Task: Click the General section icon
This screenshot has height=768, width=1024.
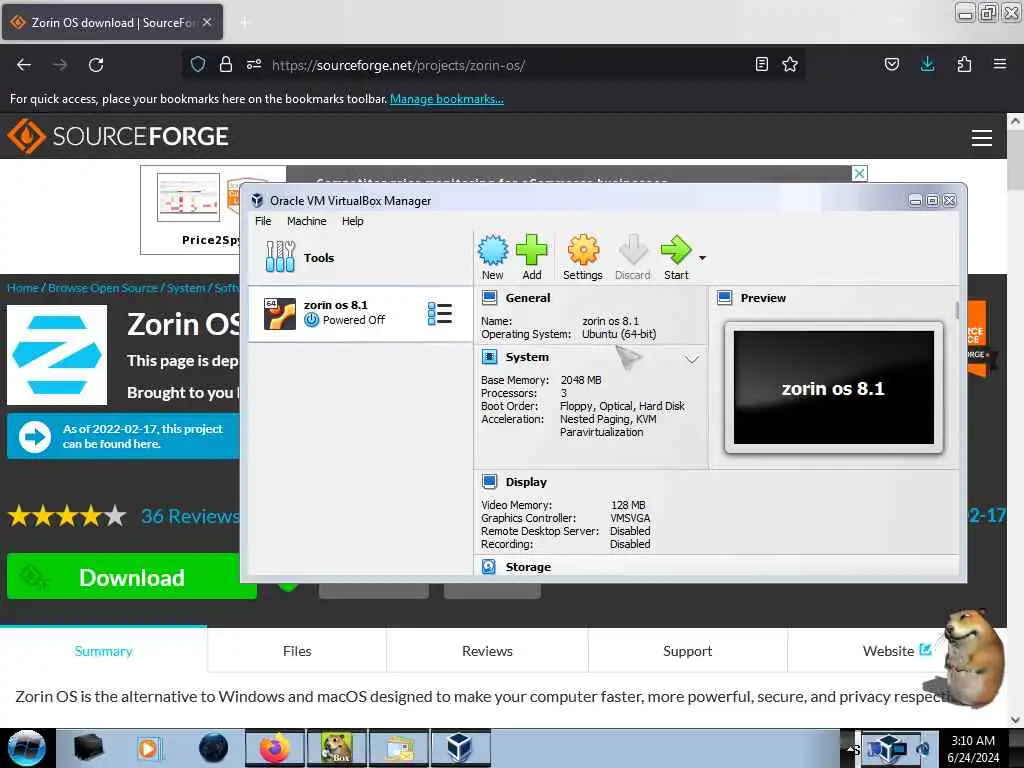Action: tap(489, 298)
